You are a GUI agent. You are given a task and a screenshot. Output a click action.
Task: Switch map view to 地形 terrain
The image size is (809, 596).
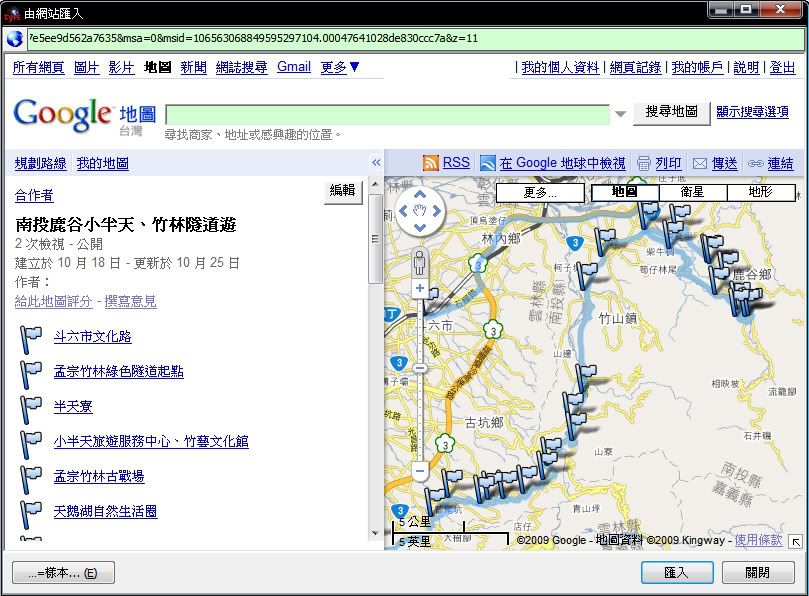click(x=761, y=192)
